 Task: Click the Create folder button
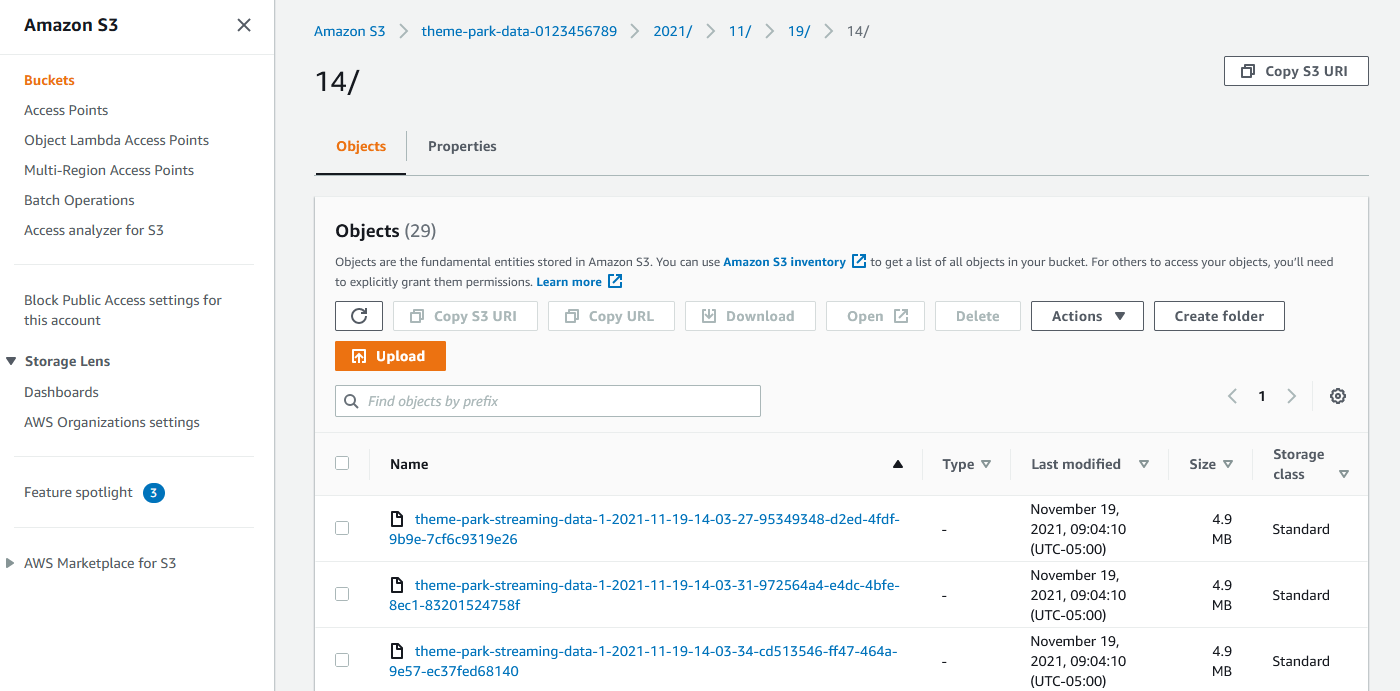point(1219,316)
